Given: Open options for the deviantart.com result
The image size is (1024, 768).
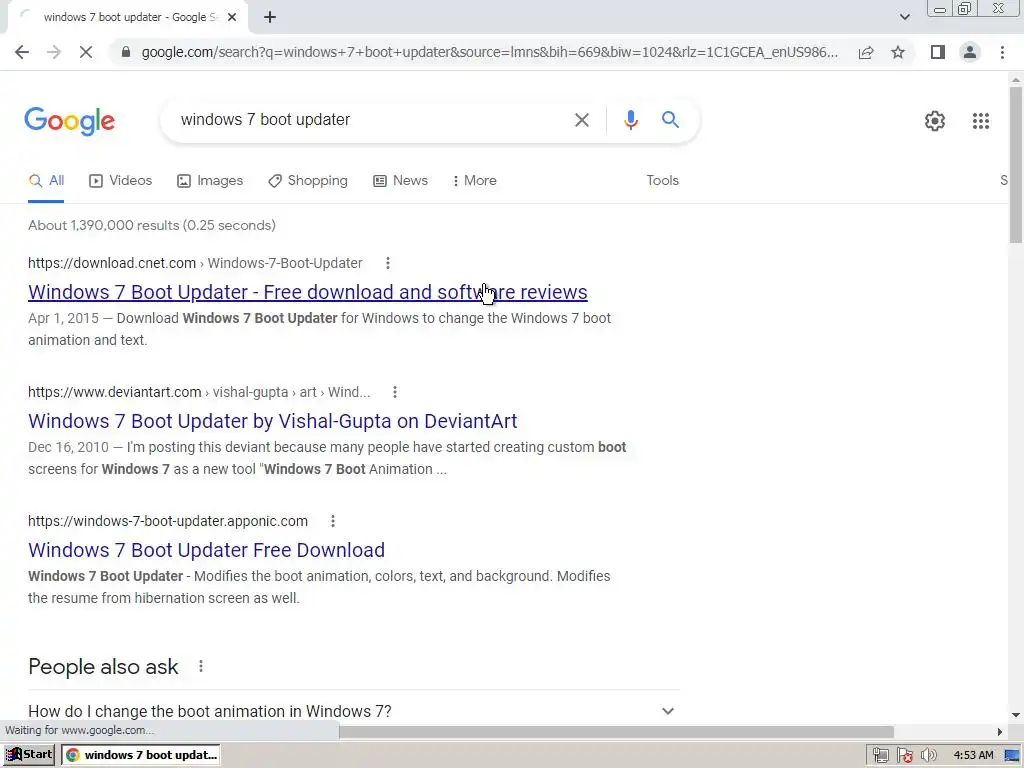Looking at the screenshot, I should [394, 392].
